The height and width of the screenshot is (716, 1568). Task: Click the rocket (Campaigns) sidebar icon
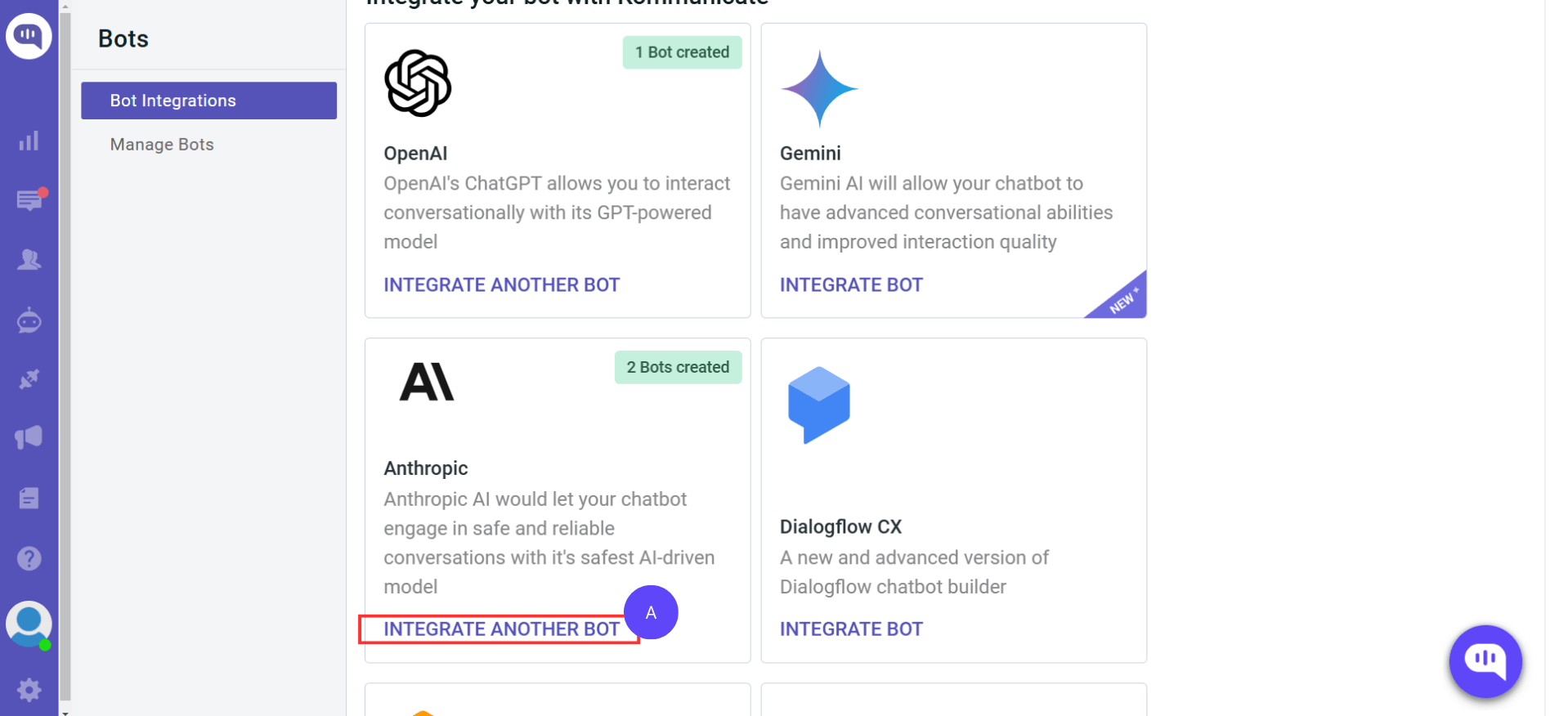coord(29,378)
